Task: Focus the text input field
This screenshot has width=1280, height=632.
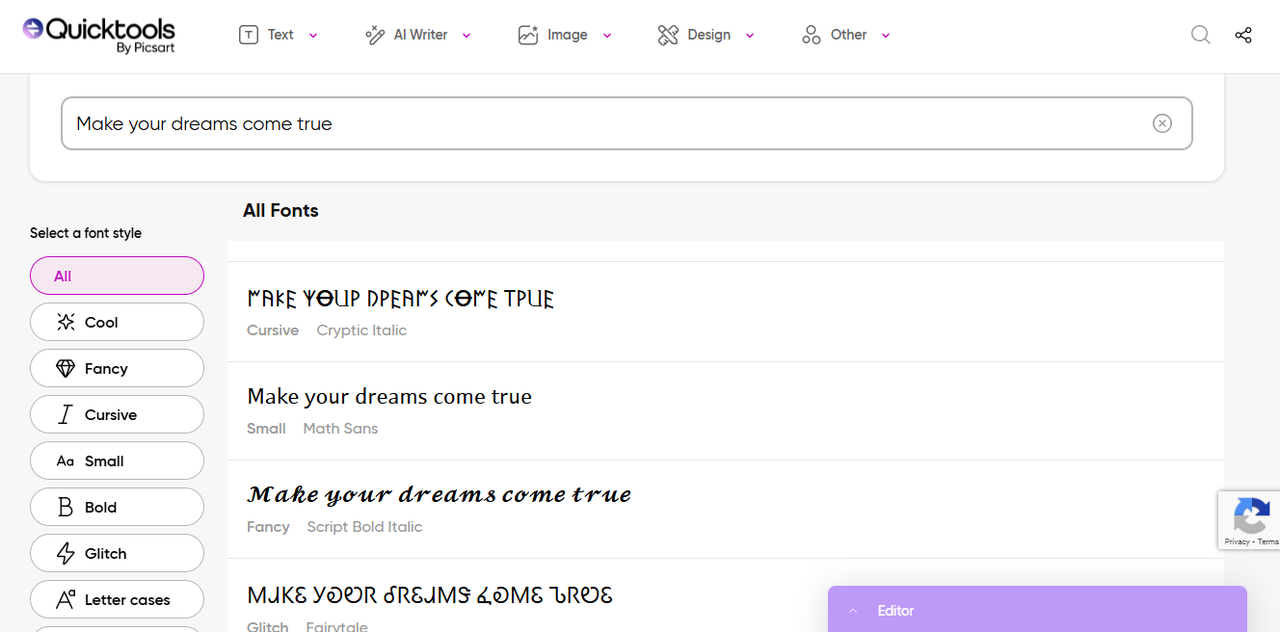Action: click(626, 123)
